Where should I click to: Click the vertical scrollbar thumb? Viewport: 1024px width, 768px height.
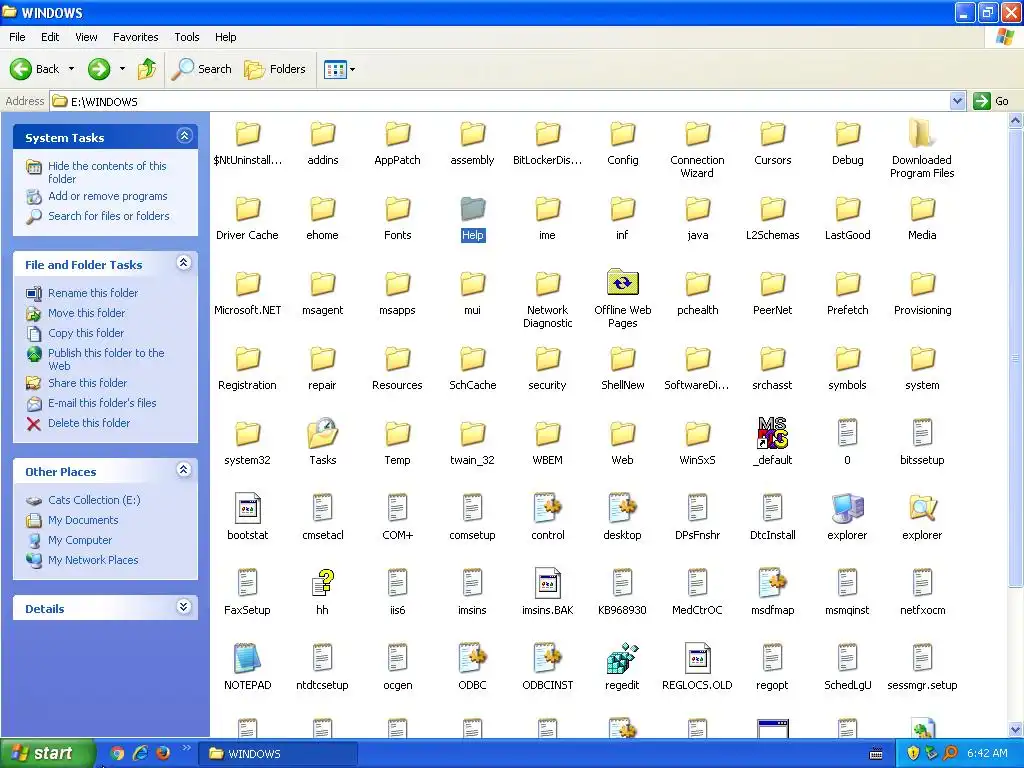(1016, 357)
